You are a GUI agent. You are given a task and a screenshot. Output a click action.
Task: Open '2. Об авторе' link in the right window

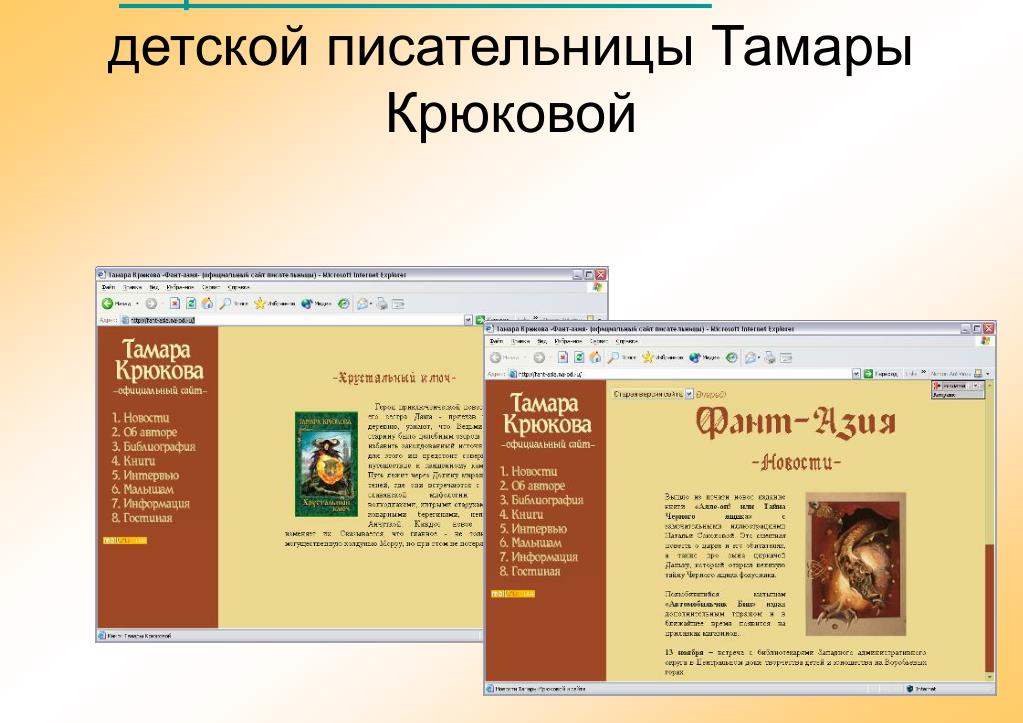click(x=532, y=485)
